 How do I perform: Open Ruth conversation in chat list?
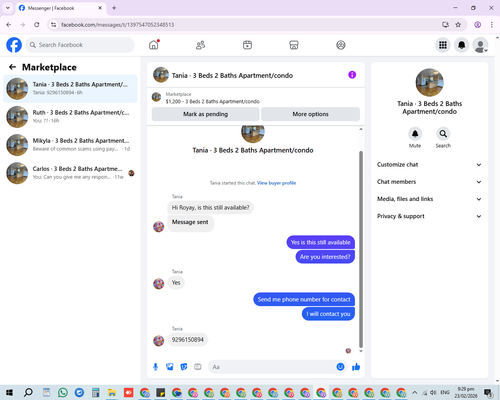pos(70,117)
